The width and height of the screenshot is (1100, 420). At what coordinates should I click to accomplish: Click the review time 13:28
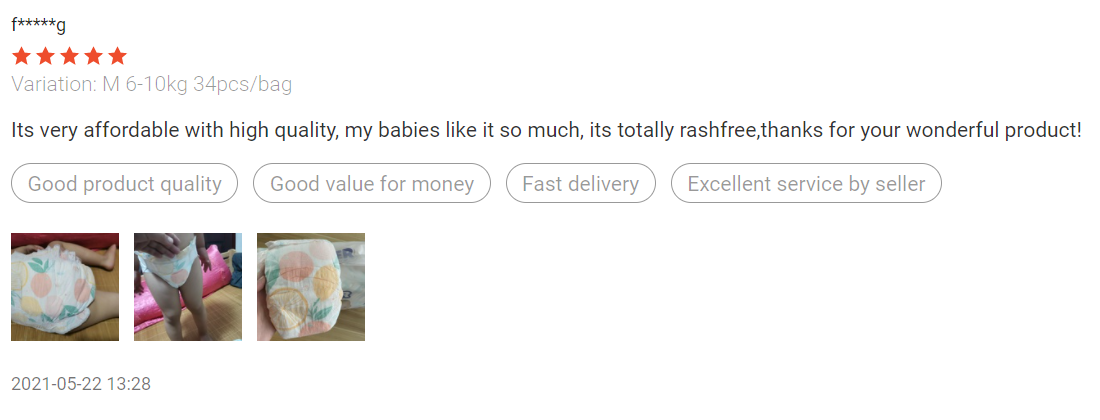pos(130,384)
